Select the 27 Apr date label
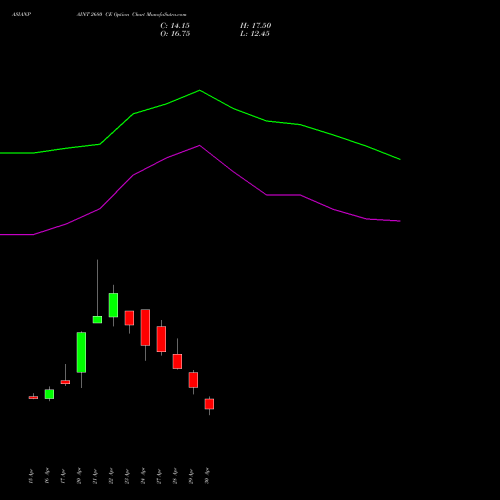 159,476
